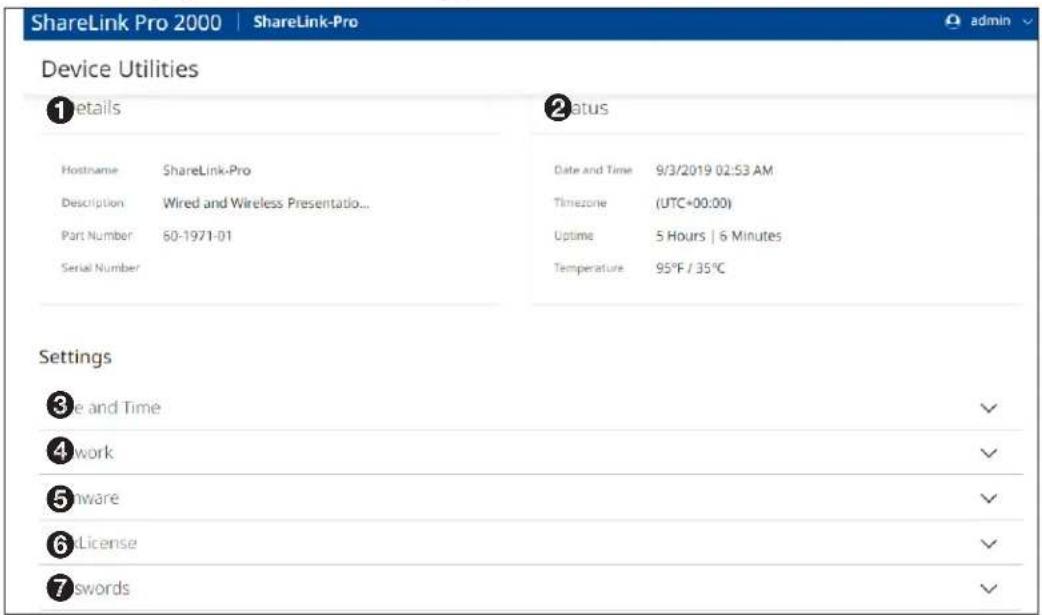This screenshot has width=1042, height=615.
Task: Click the ShareLink-Pro device name in header
Action: click(x=306, y=22)
